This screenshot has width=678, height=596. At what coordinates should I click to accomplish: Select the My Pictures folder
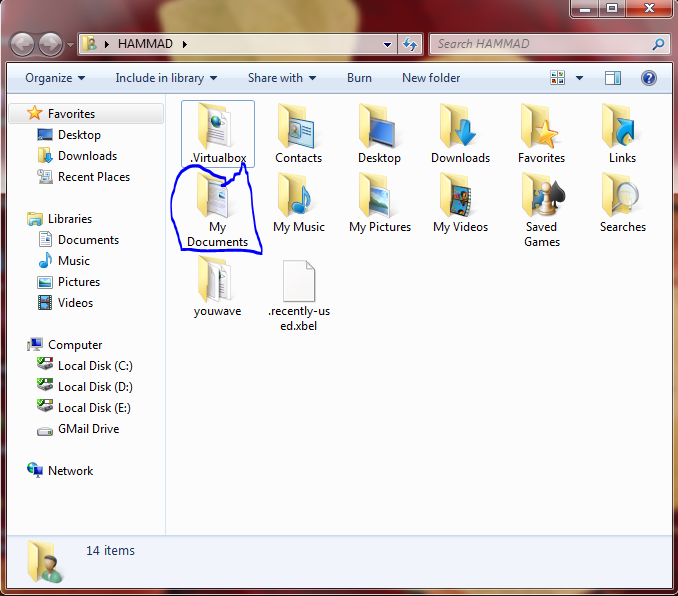[x=380, y=203]
